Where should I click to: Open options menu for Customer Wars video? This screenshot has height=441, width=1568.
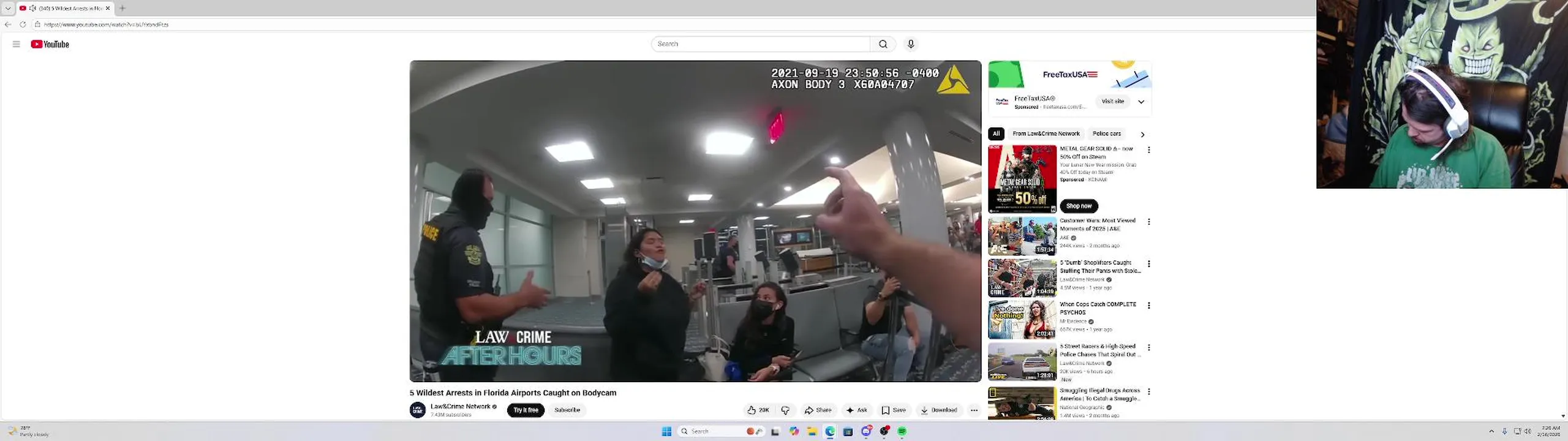coord(1148,222)
